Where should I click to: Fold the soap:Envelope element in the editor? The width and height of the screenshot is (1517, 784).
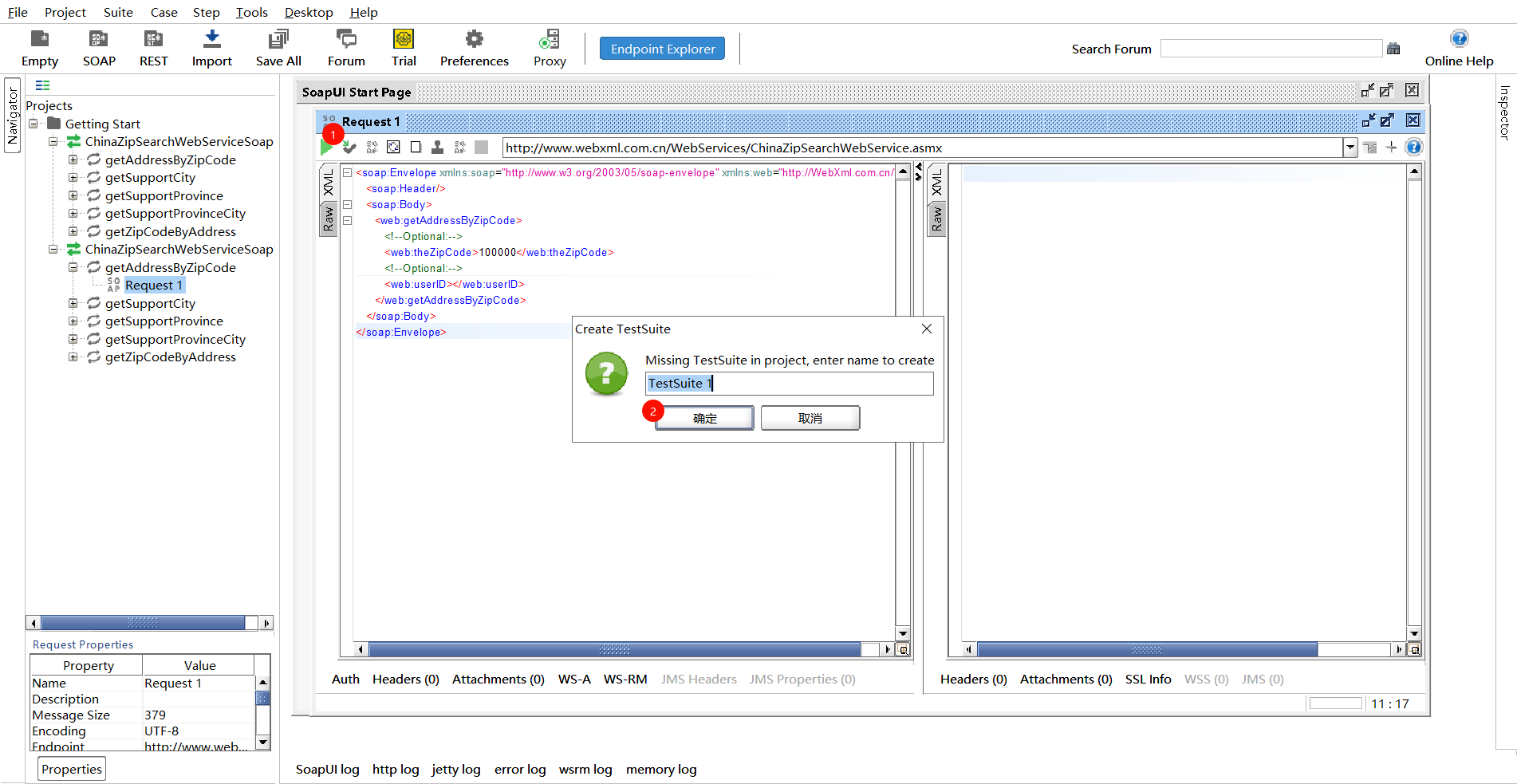coord(347,172)
